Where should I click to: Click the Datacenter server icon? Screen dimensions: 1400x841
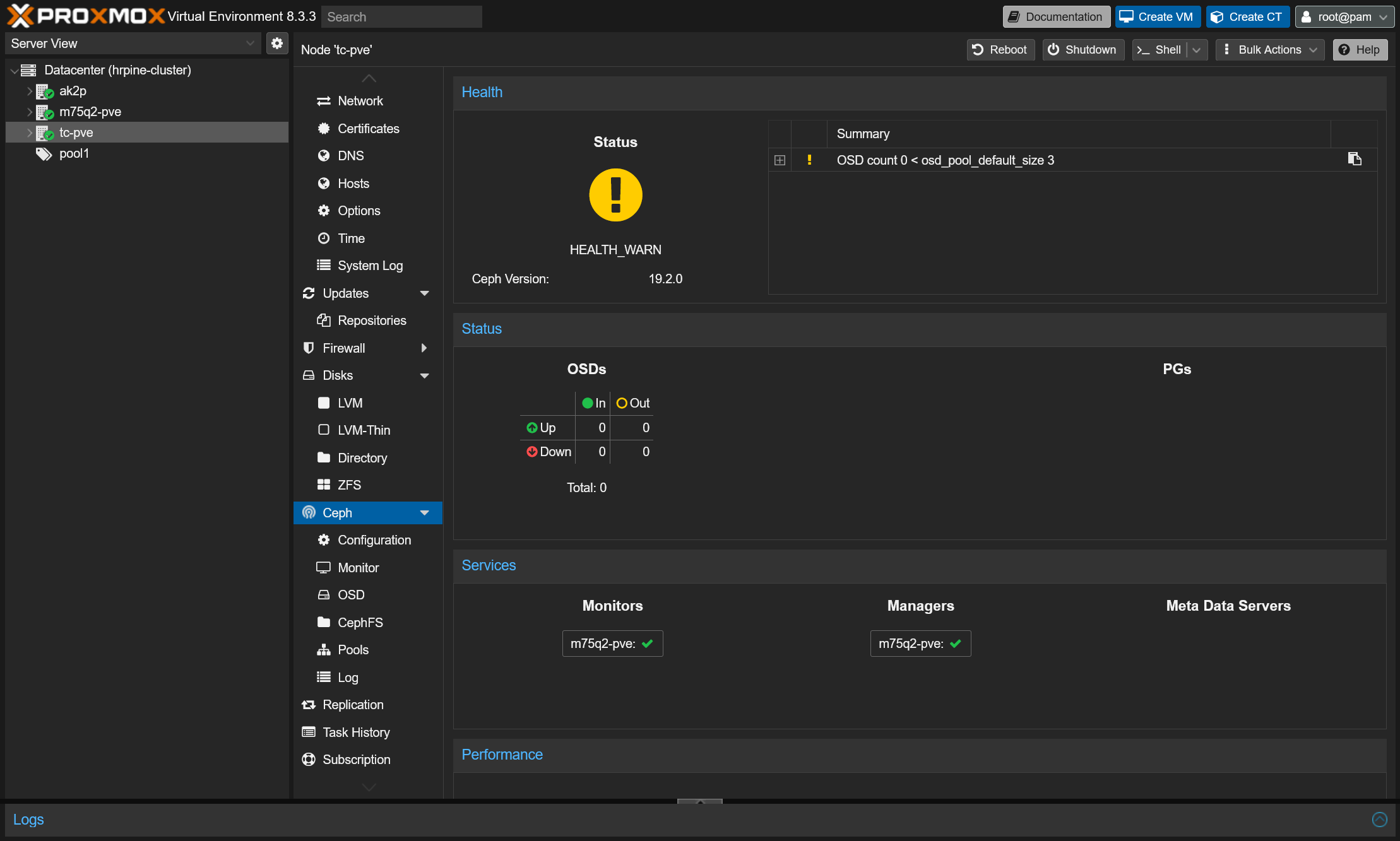[28, 70]
